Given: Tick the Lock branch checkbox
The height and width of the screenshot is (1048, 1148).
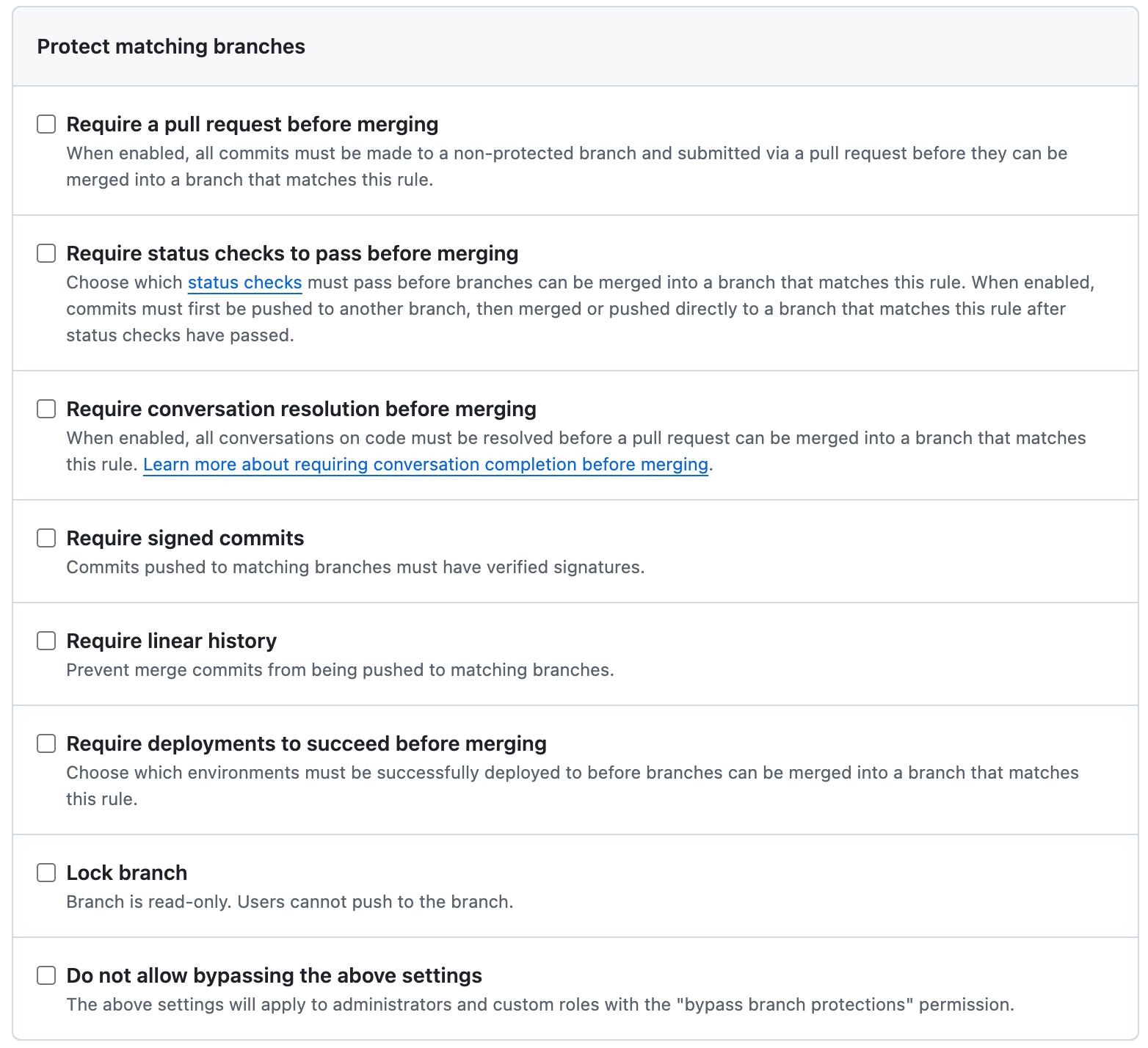Looking at the screenshot, I should pos(46,873).
